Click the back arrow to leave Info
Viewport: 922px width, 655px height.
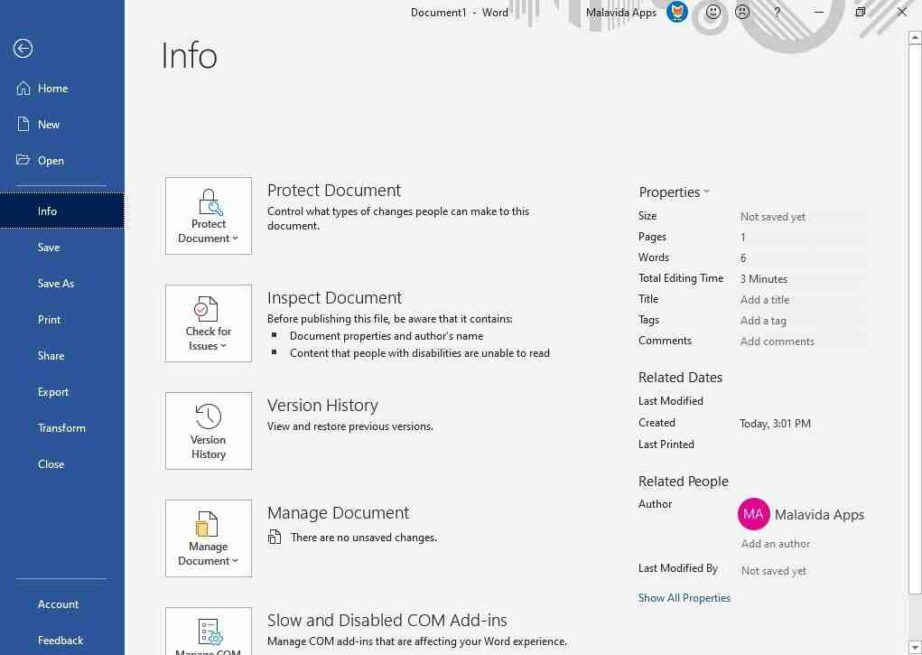click(x=22, y=47)
